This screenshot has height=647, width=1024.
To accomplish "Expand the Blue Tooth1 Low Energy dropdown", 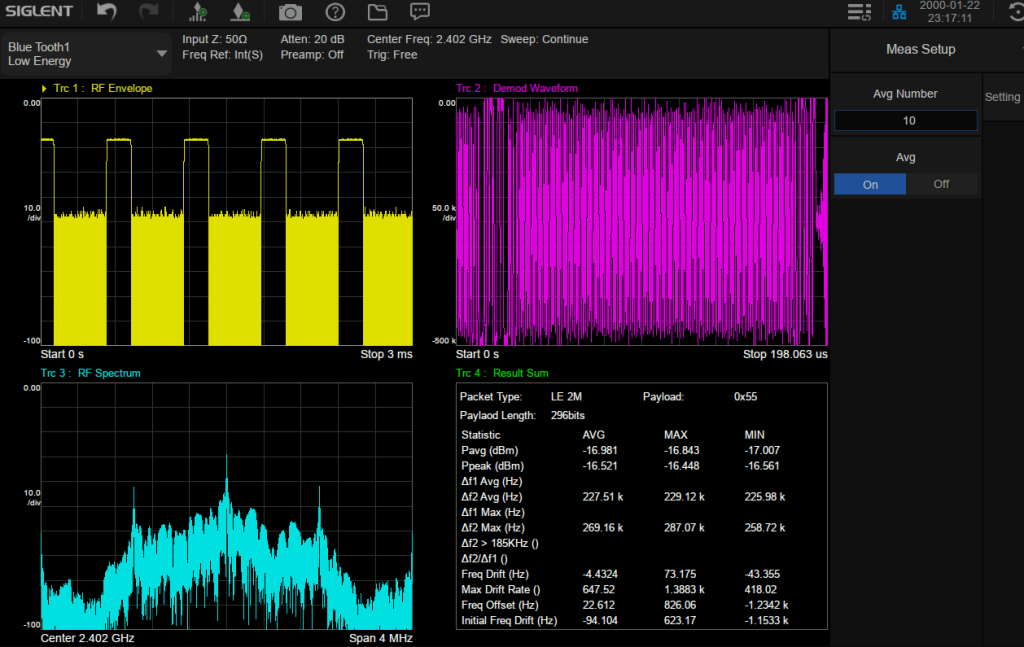I will (x=162, y=54).
